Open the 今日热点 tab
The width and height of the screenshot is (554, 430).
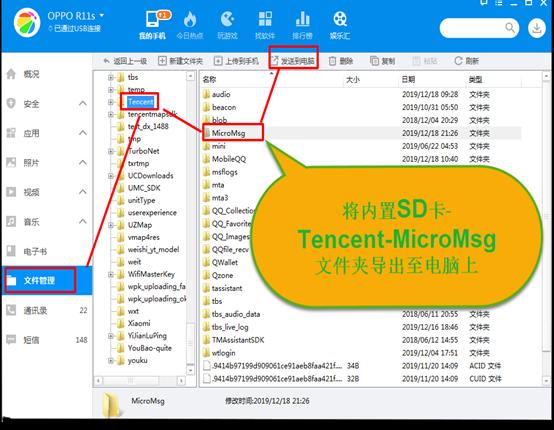190,25
